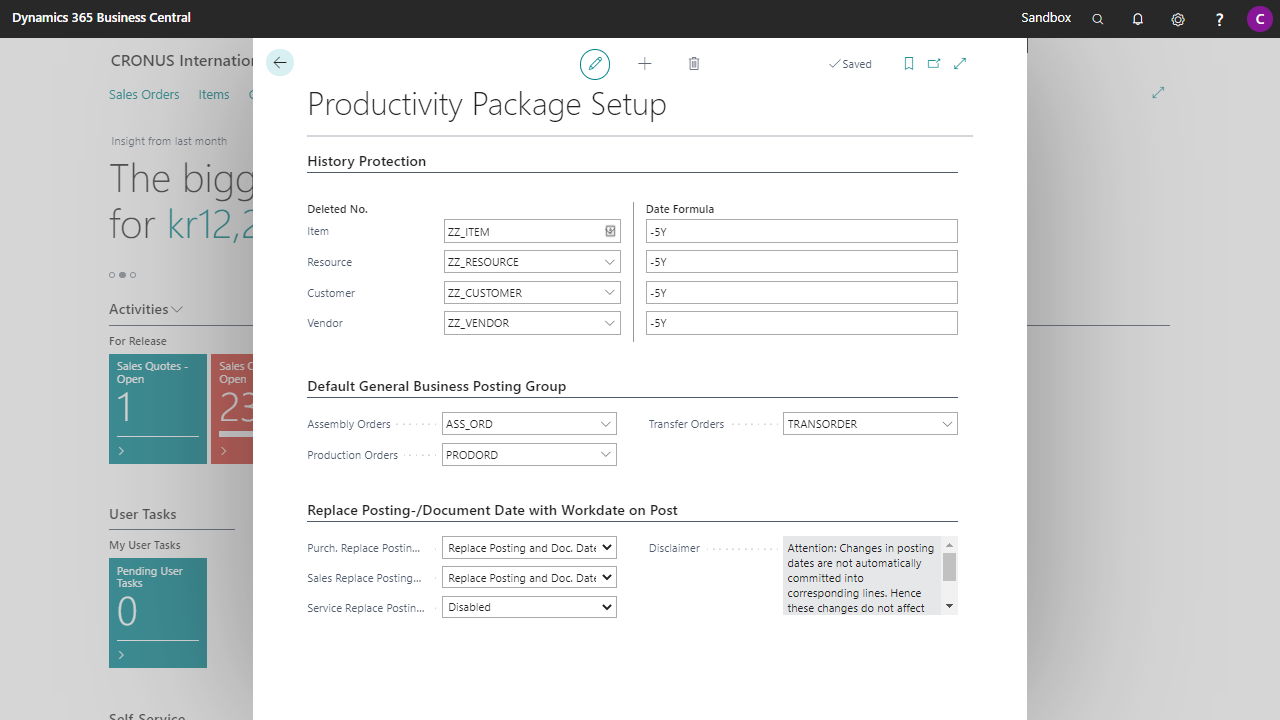Open the Items menu link
Screen dimensions: 1280x720
214,95
